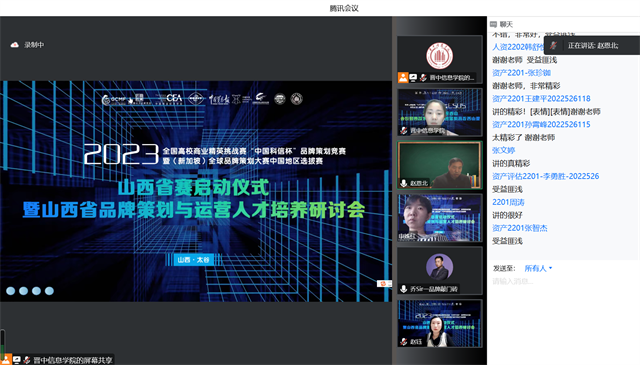Click the microphone icon on 赵恩北's video tile

pos(404,183)
